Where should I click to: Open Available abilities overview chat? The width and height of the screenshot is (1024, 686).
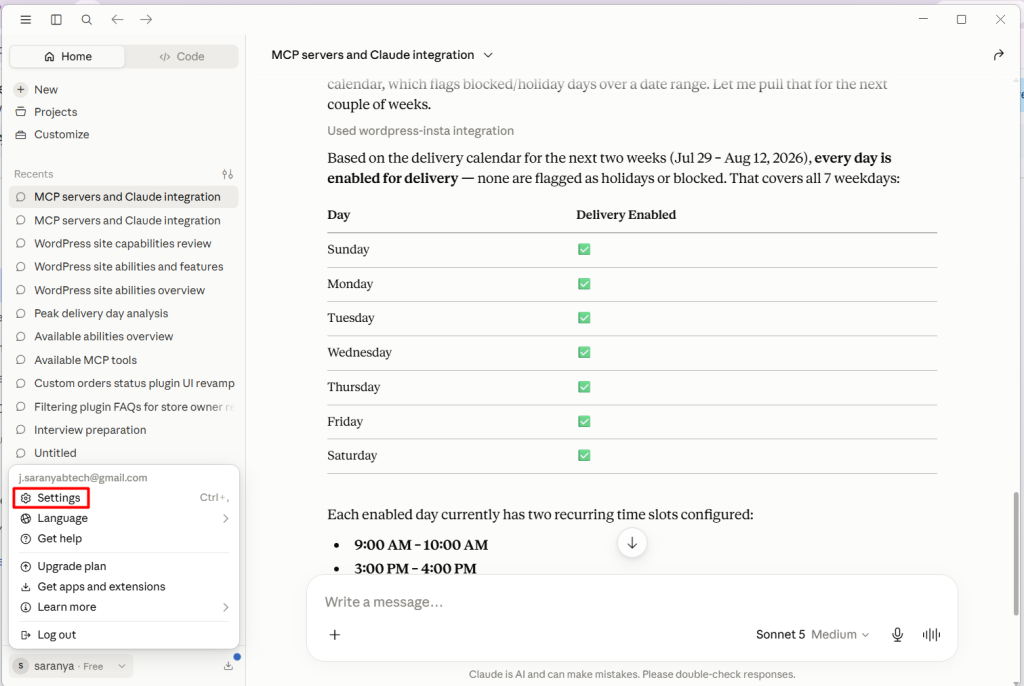[x=124, y=336]
